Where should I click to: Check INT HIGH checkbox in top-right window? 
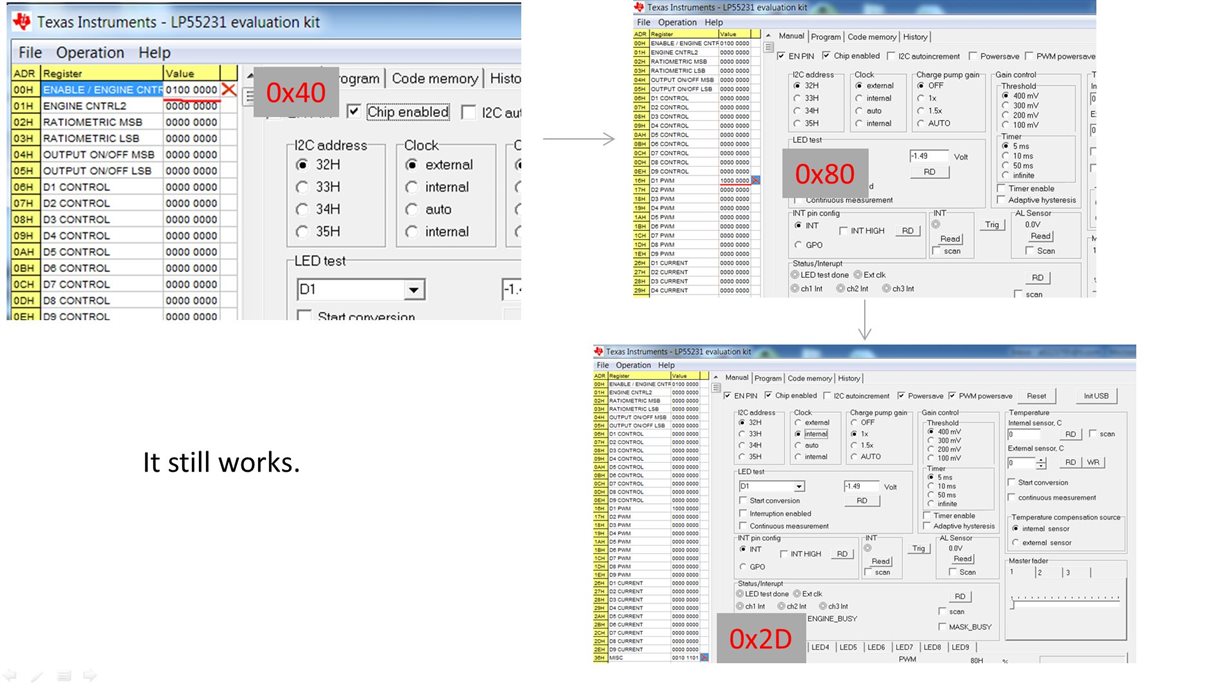pyautogui.click(x=841, y=231)
